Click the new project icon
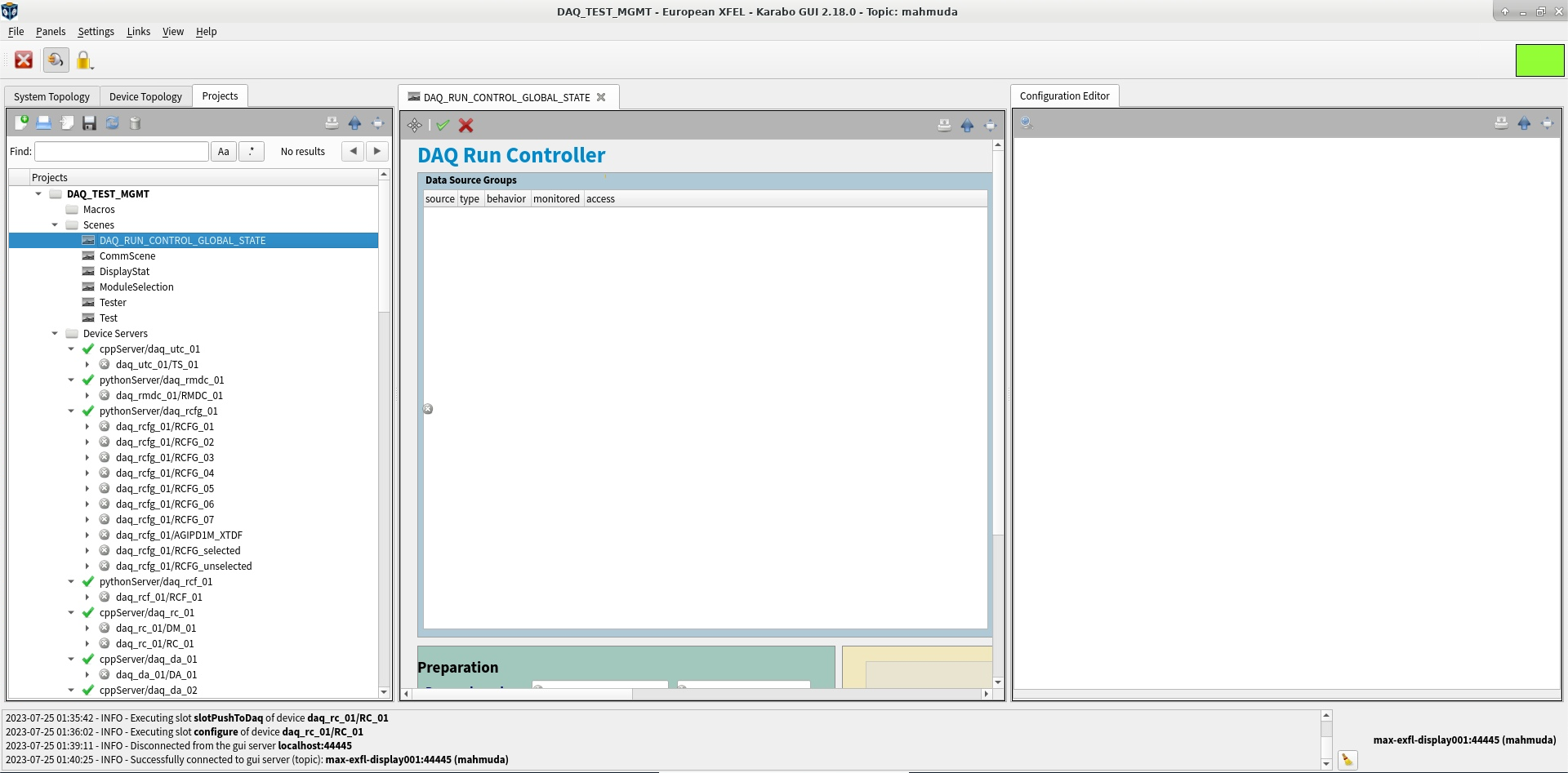Screen dimensions: 1568x773 [21, 122]
